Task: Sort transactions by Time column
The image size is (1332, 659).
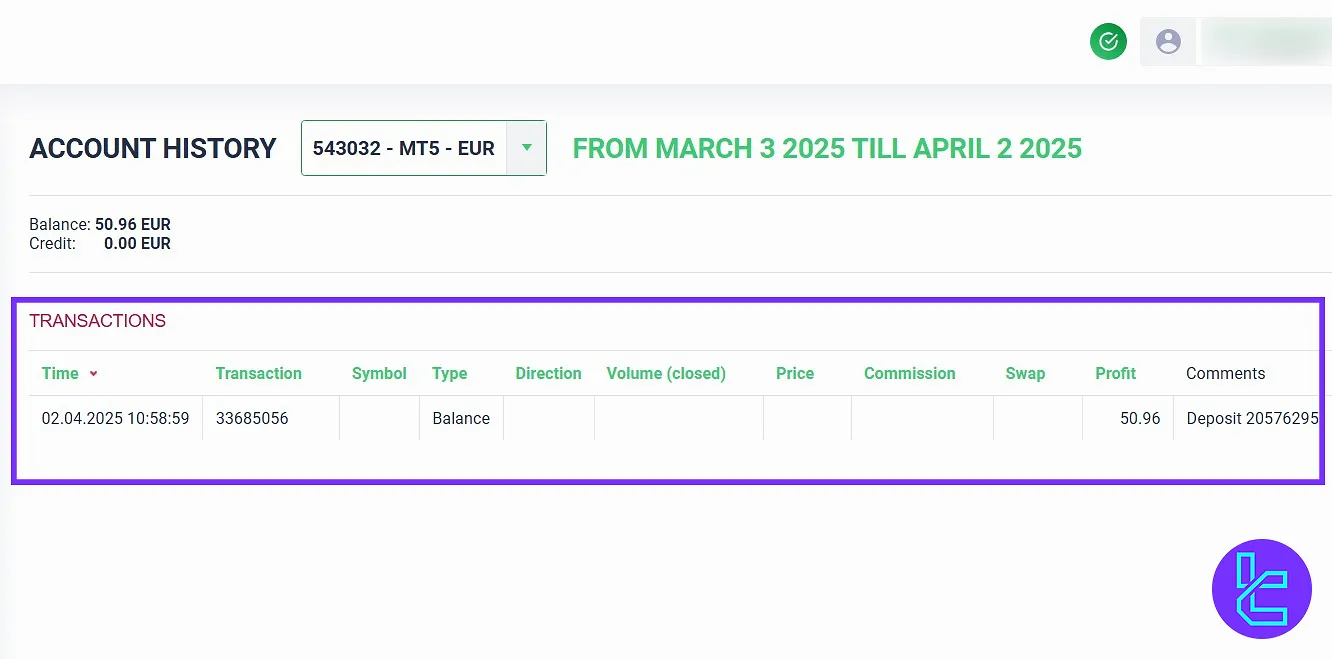Action: pyautogui.click(x=60, y=373)
